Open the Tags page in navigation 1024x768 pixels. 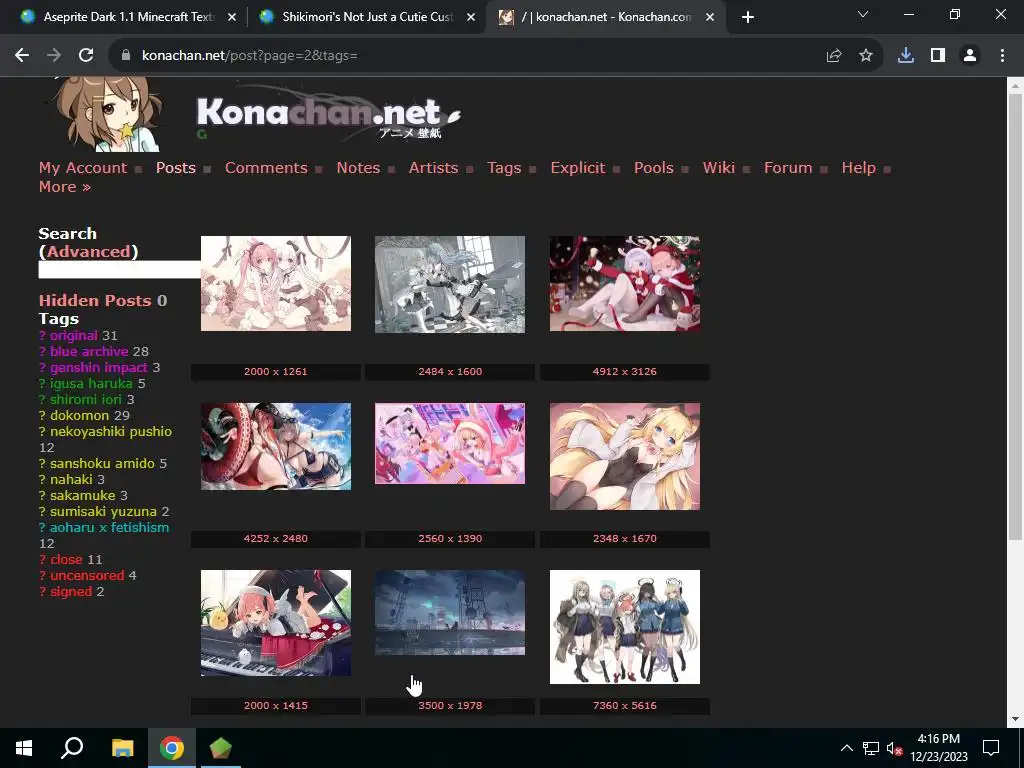pyautogui.click(x=504, y=168)
